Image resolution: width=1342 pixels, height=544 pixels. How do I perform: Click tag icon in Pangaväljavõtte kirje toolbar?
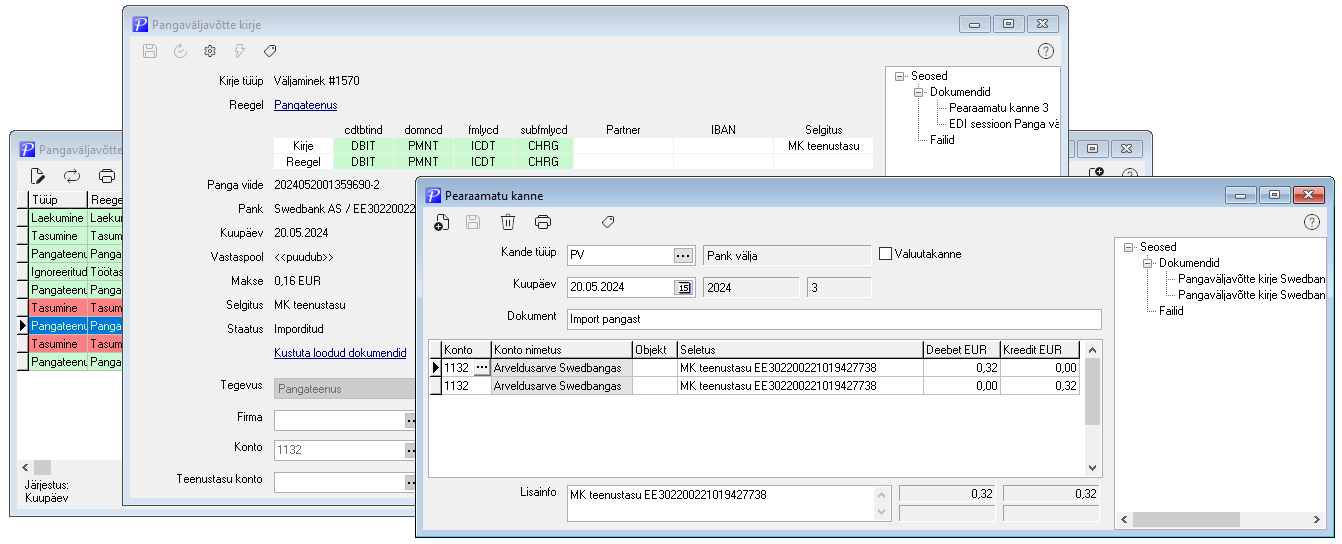(270, 50)
